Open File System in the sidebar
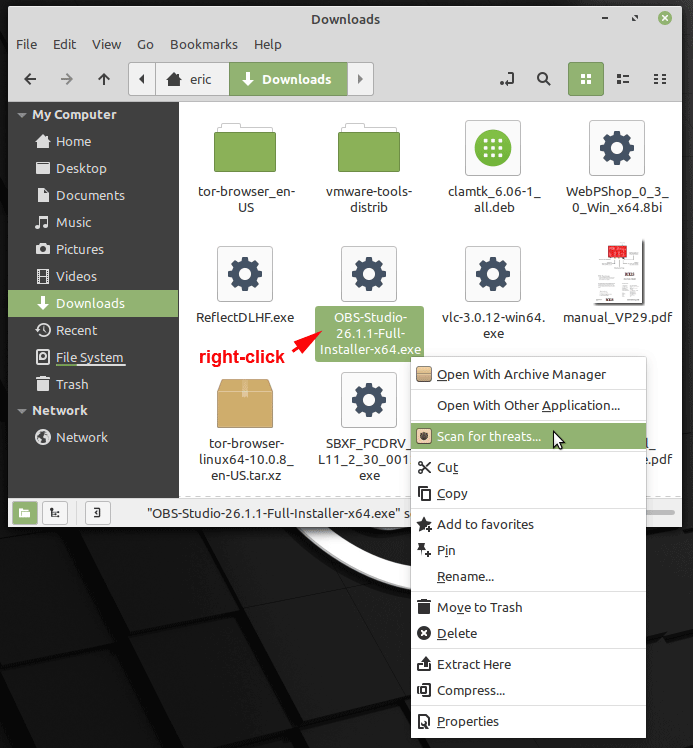This screenshot has width=693, height=748. tap(93, 357)
